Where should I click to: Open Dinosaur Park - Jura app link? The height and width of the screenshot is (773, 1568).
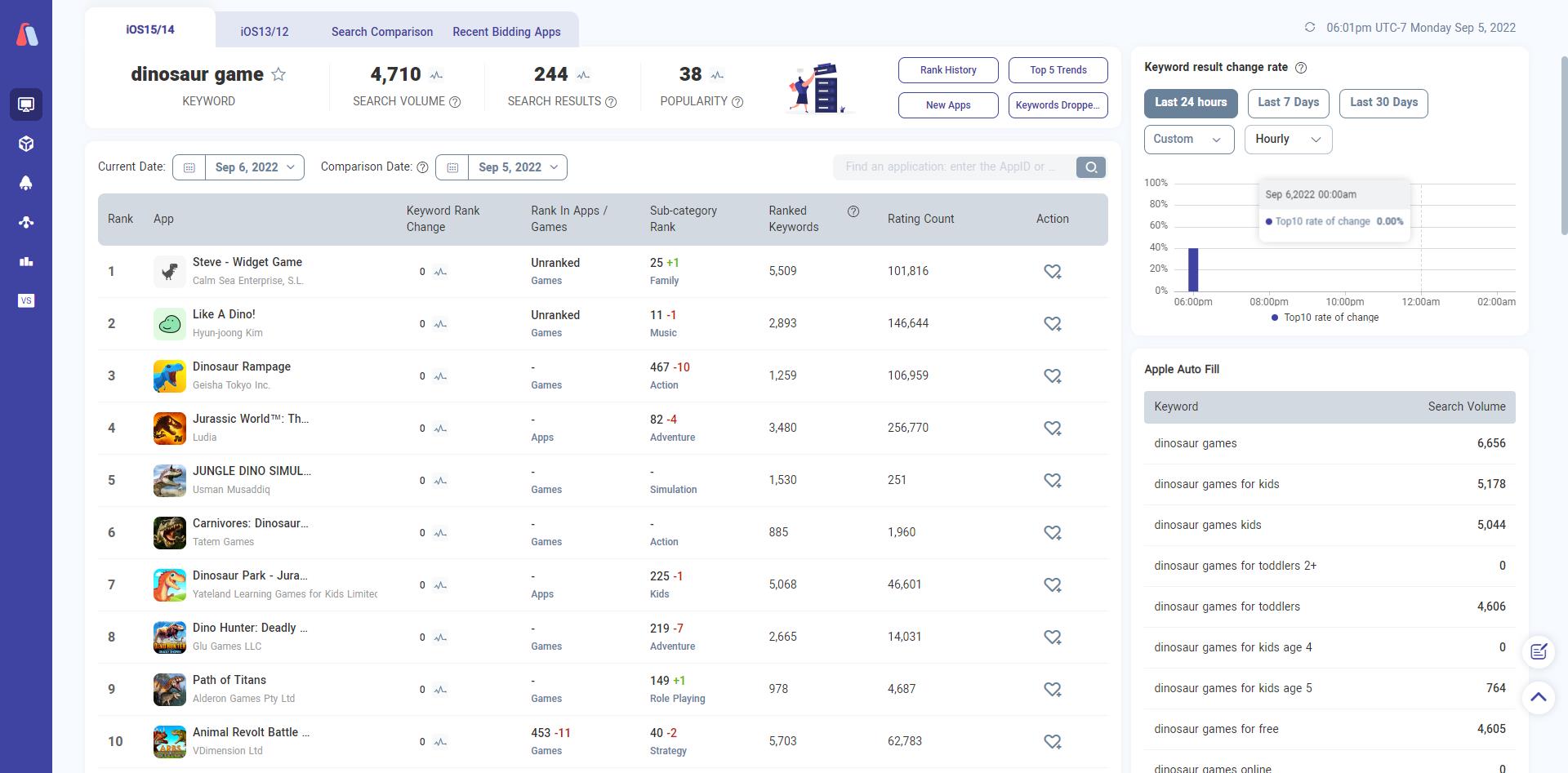tap(250, 575)
